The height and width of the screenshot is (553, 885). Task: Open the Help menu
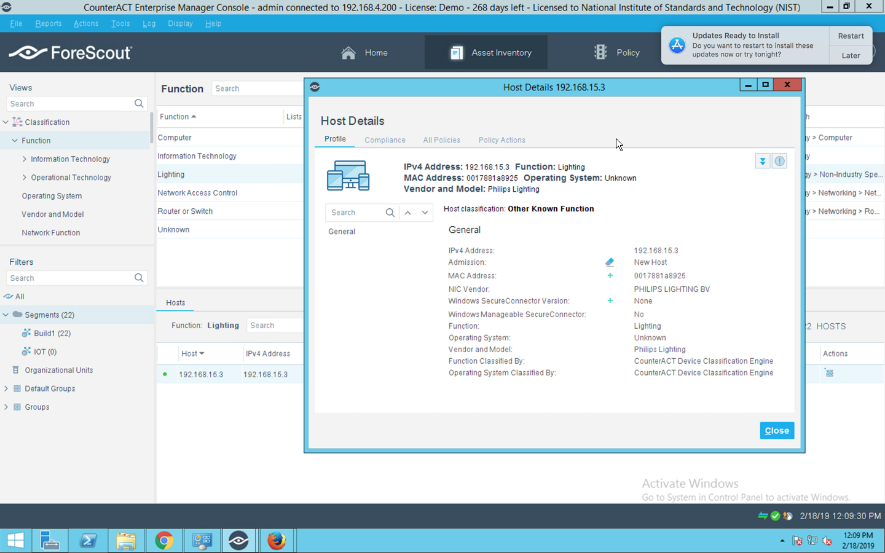pos(213,24)
